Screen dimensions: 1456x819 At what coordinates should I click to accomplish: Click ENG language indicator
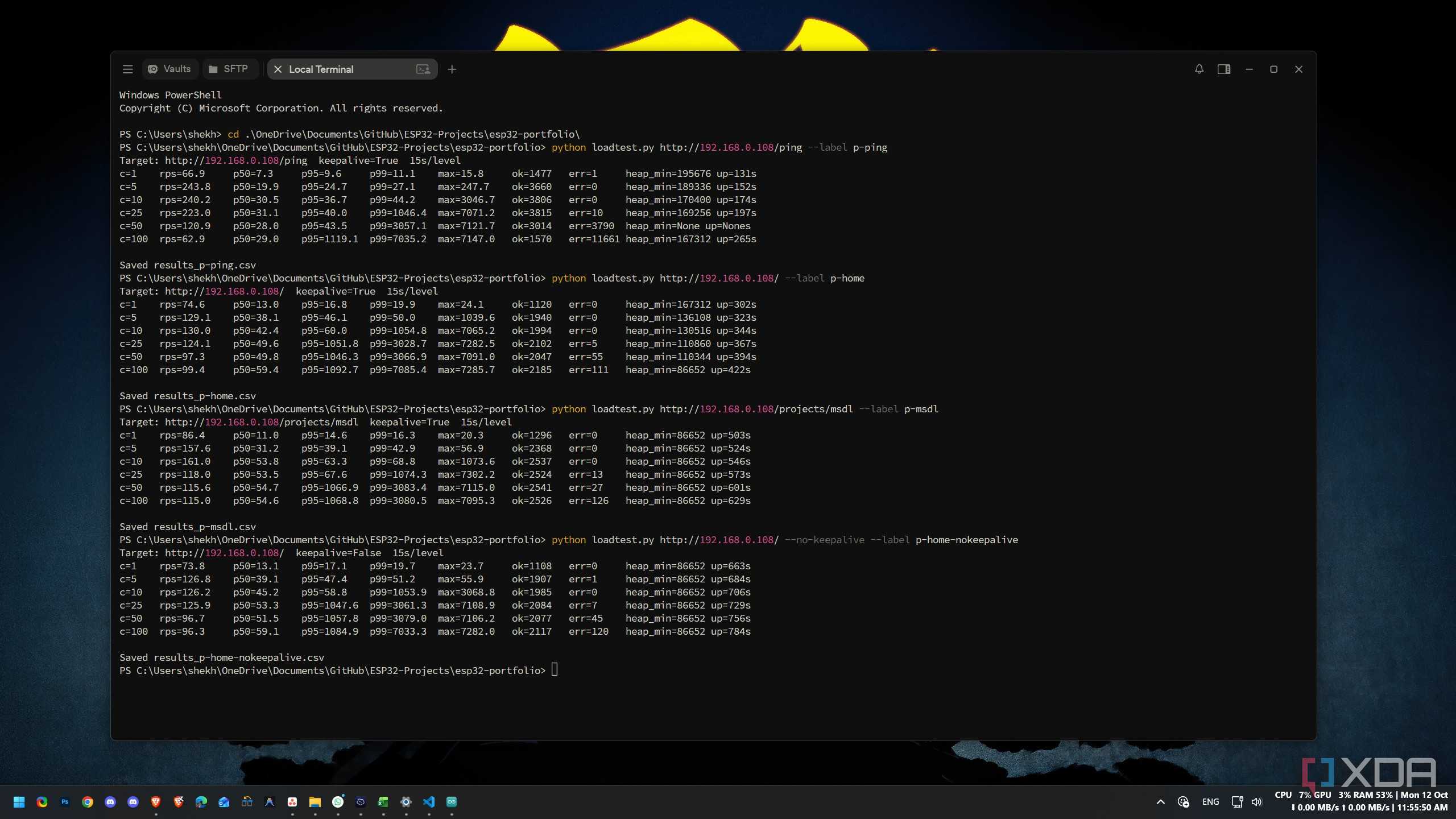point(1211,802)
